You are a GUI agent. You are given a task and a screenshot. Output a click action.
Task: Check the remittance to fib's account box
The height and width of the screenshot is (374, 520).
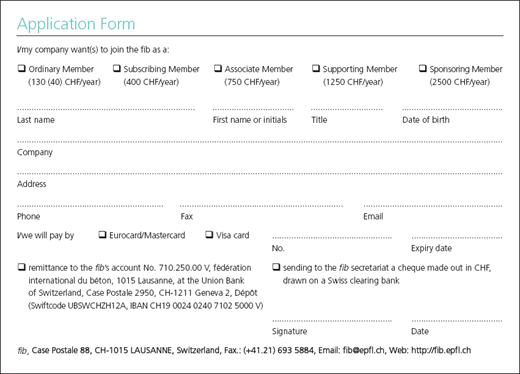coord(22,267)
